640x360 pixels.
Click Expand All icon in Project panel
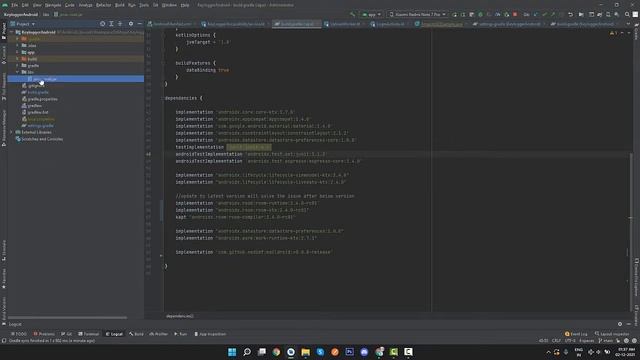point(111,24)
